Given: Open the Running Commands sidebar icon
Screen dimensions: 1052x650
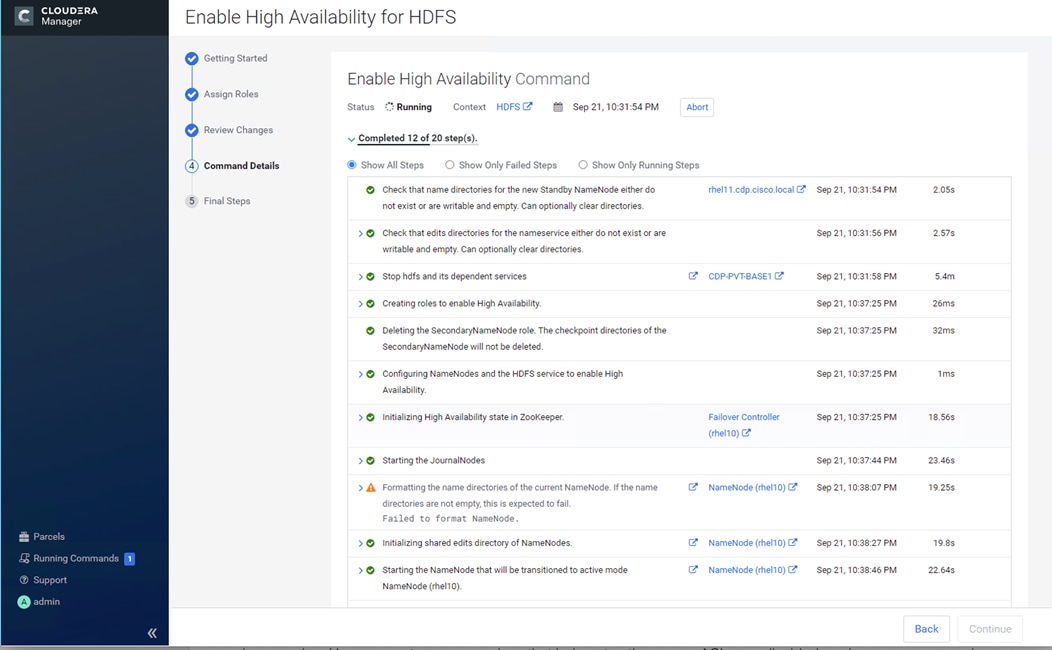Looking at the screenshot, I should click(24, 558).
